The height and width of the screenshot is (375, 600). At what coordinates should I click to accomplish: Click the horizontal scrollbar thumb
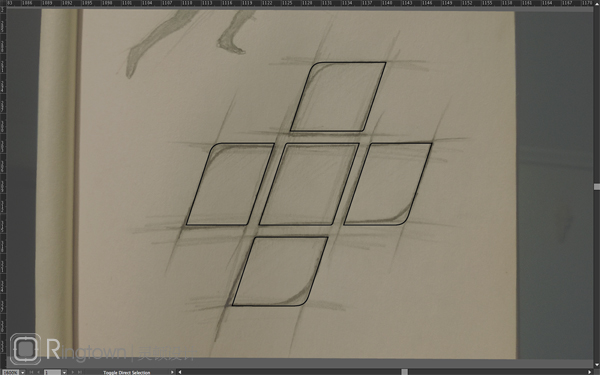pos(404,372)
